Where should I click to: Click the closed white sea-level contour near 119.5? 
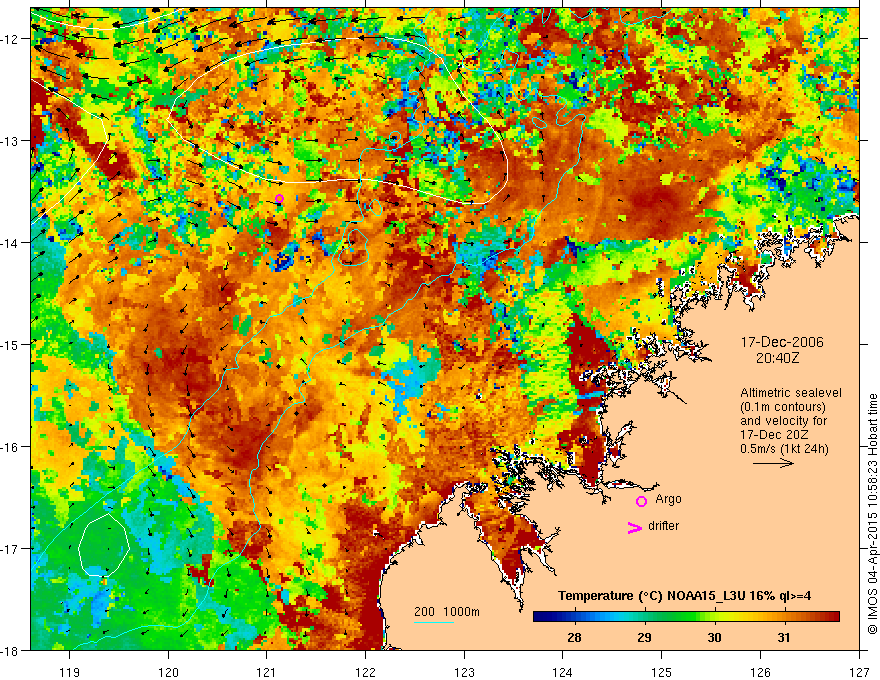(104, 545)
